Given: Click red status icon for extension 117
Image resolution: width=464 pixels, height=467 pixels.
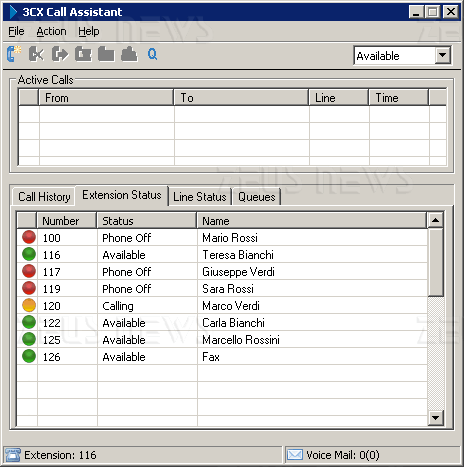Looking at the screenshot, I should (29, 271).
